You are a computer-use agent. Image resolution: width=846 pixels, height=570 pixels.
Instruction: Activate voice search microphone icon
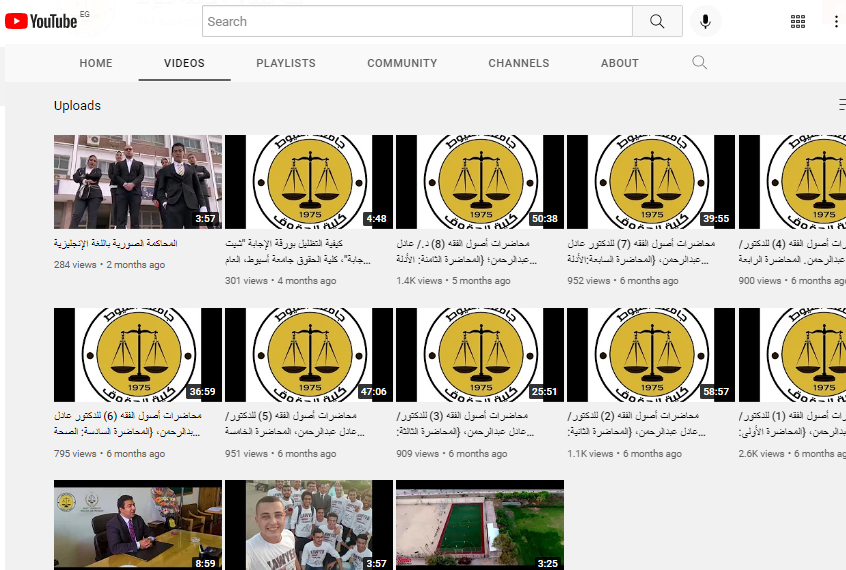point(705,21)
